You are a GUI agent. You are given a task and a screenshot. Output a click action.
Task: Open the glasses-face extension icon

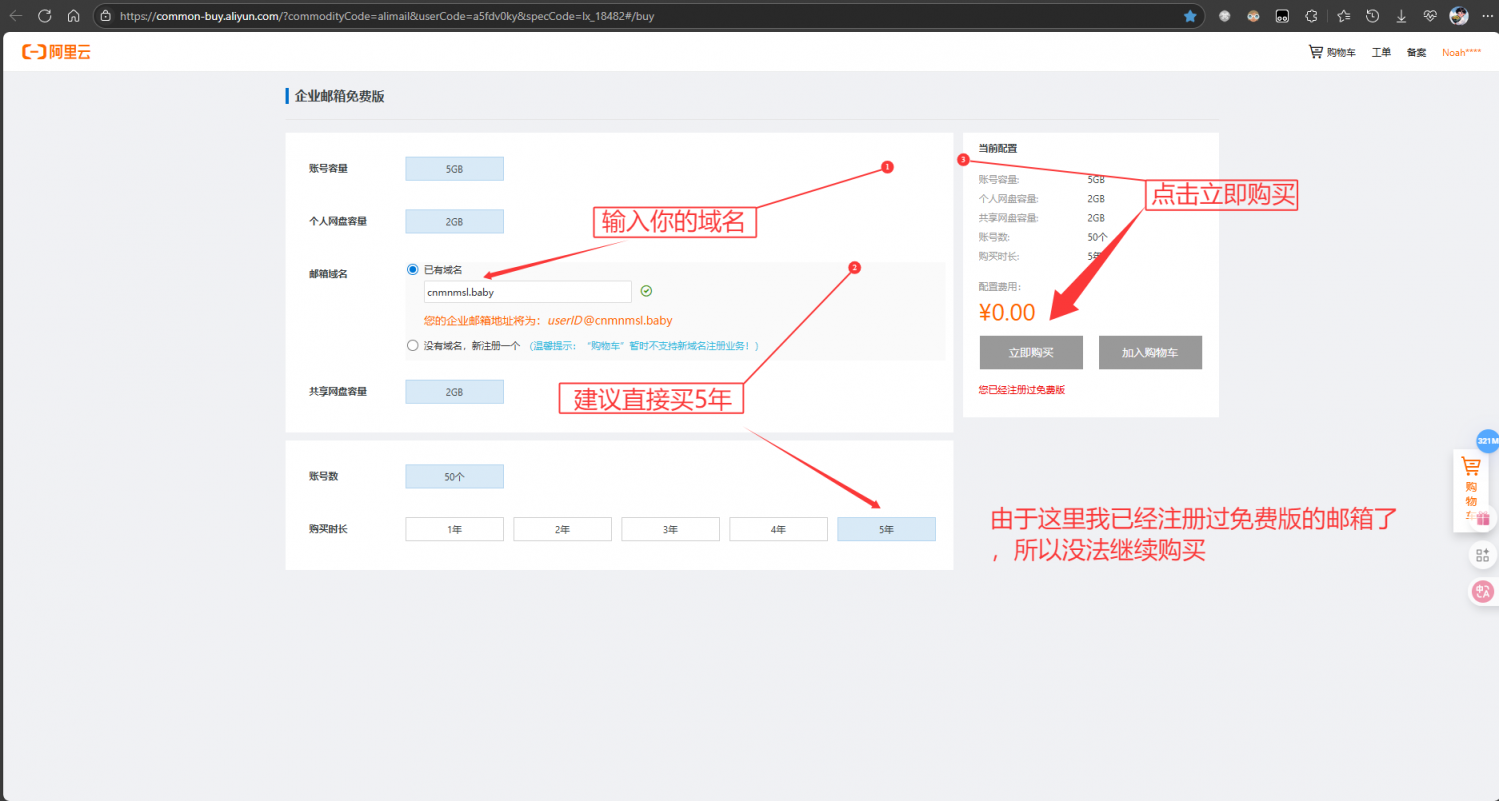[x=1253, y=16]
